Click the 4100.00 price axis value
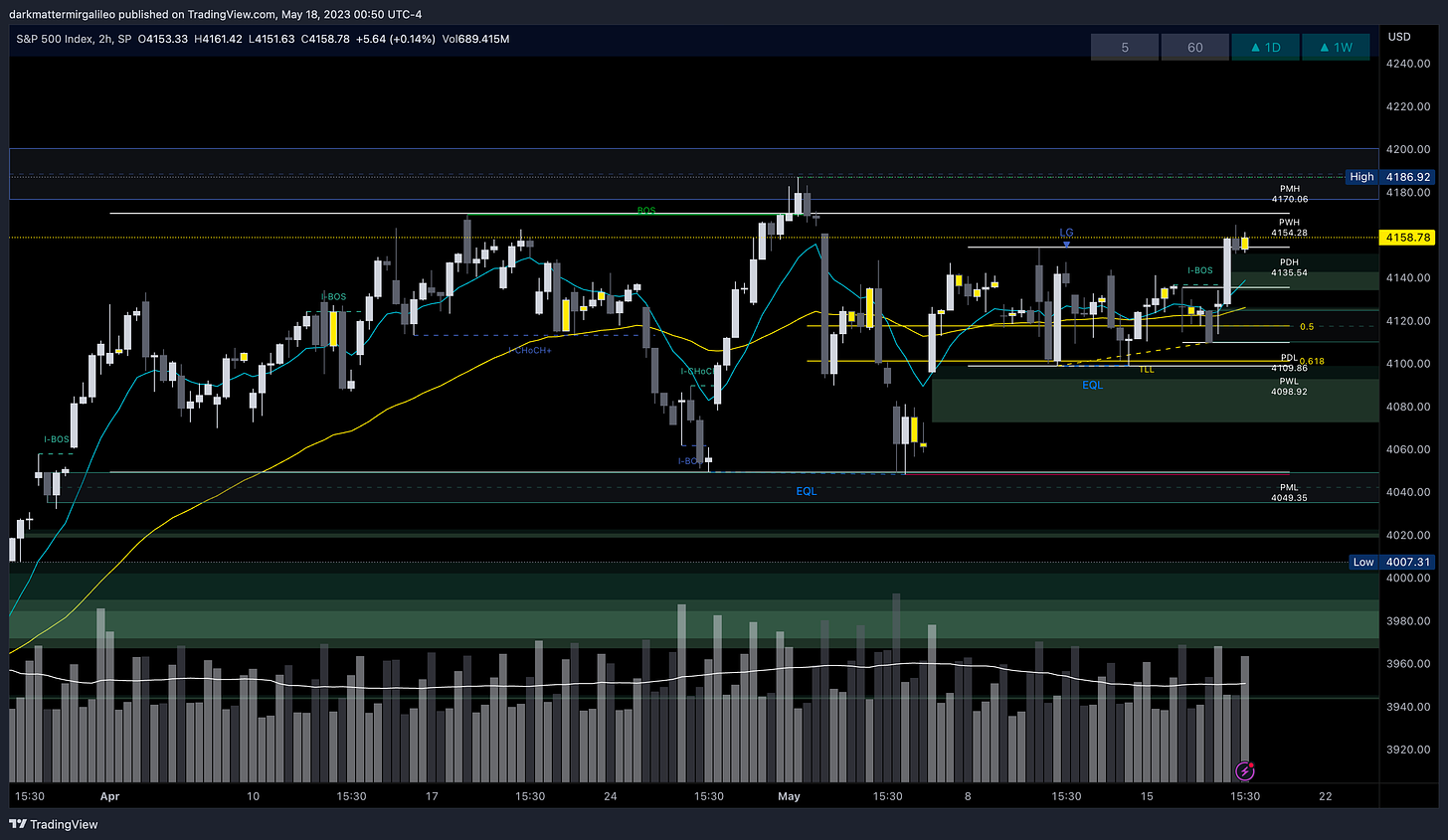 click(1407, 364)
